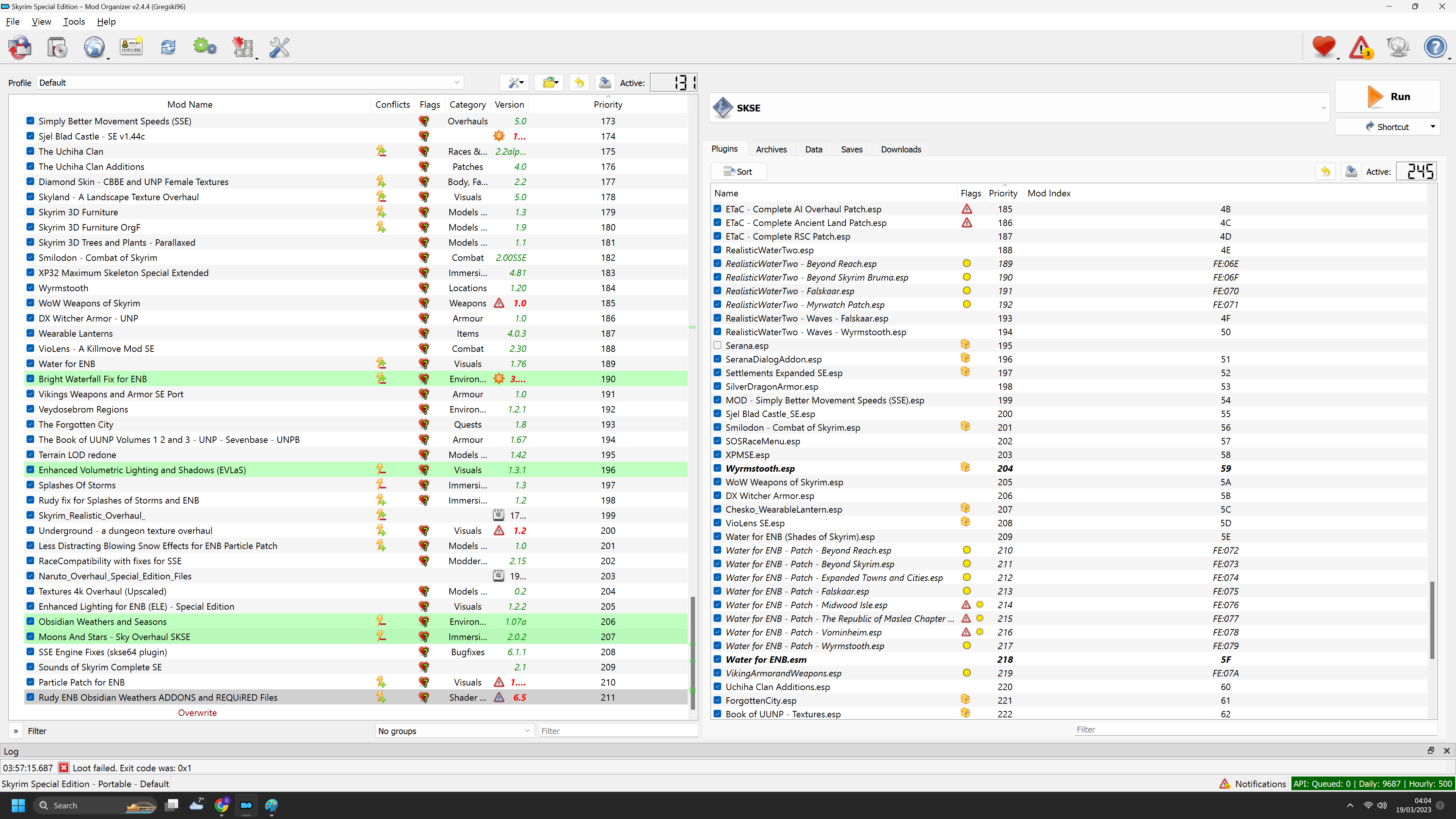This screenshot has height=819, width=1456.
Task: Open the Nexus globe toolbar icon
Action: pyautogui.click(x=94, y=47)
